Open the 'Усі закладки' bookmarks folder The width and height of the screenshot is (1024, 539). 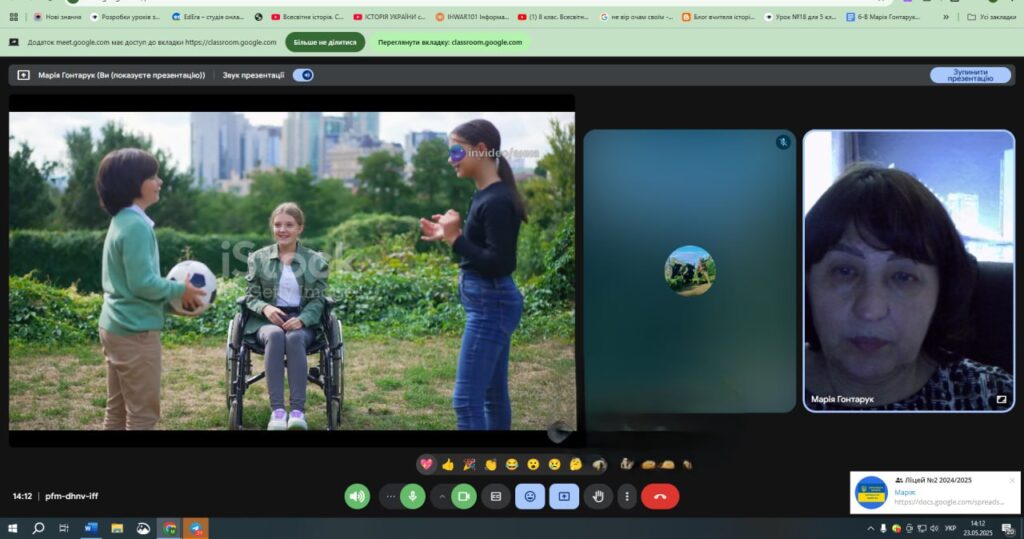coord(991,17)
